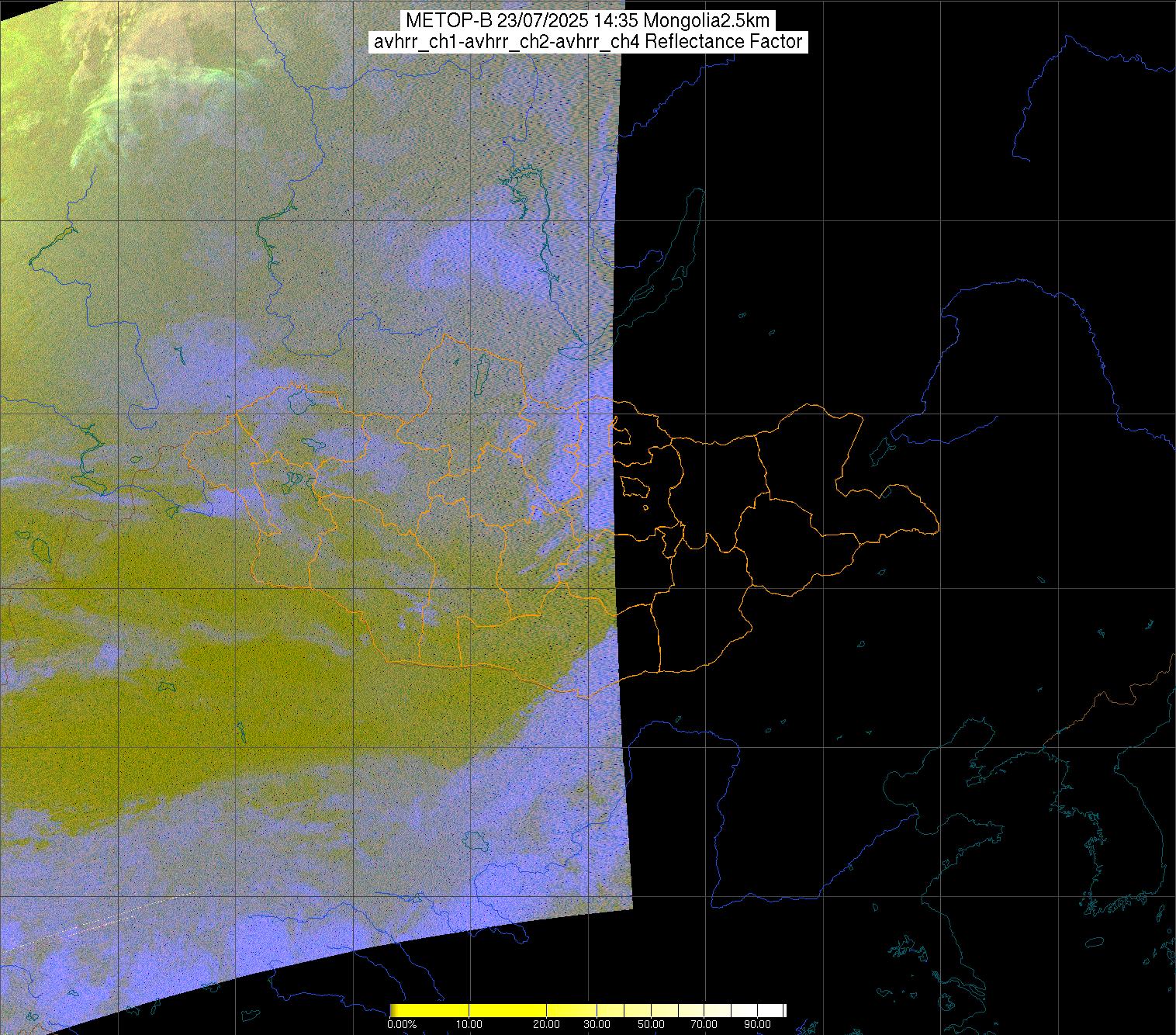
Task: Select the 20.00 tick label on the legend
Action: click(547, 1024)
